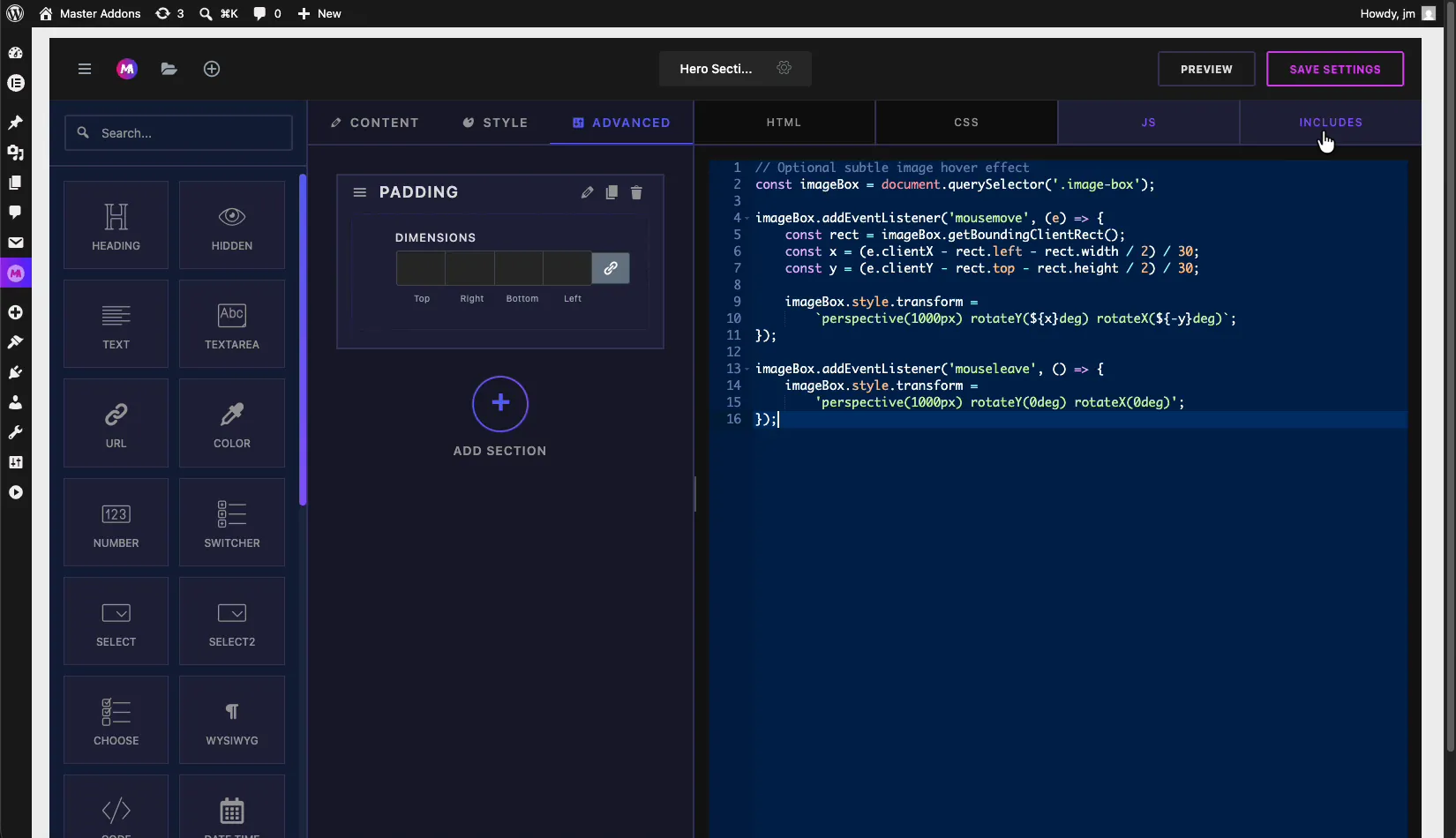Open the Pages icon in sidebar
Viewport: 1456px width, 838px height.
pyautogui.click(x=15, y=183)
